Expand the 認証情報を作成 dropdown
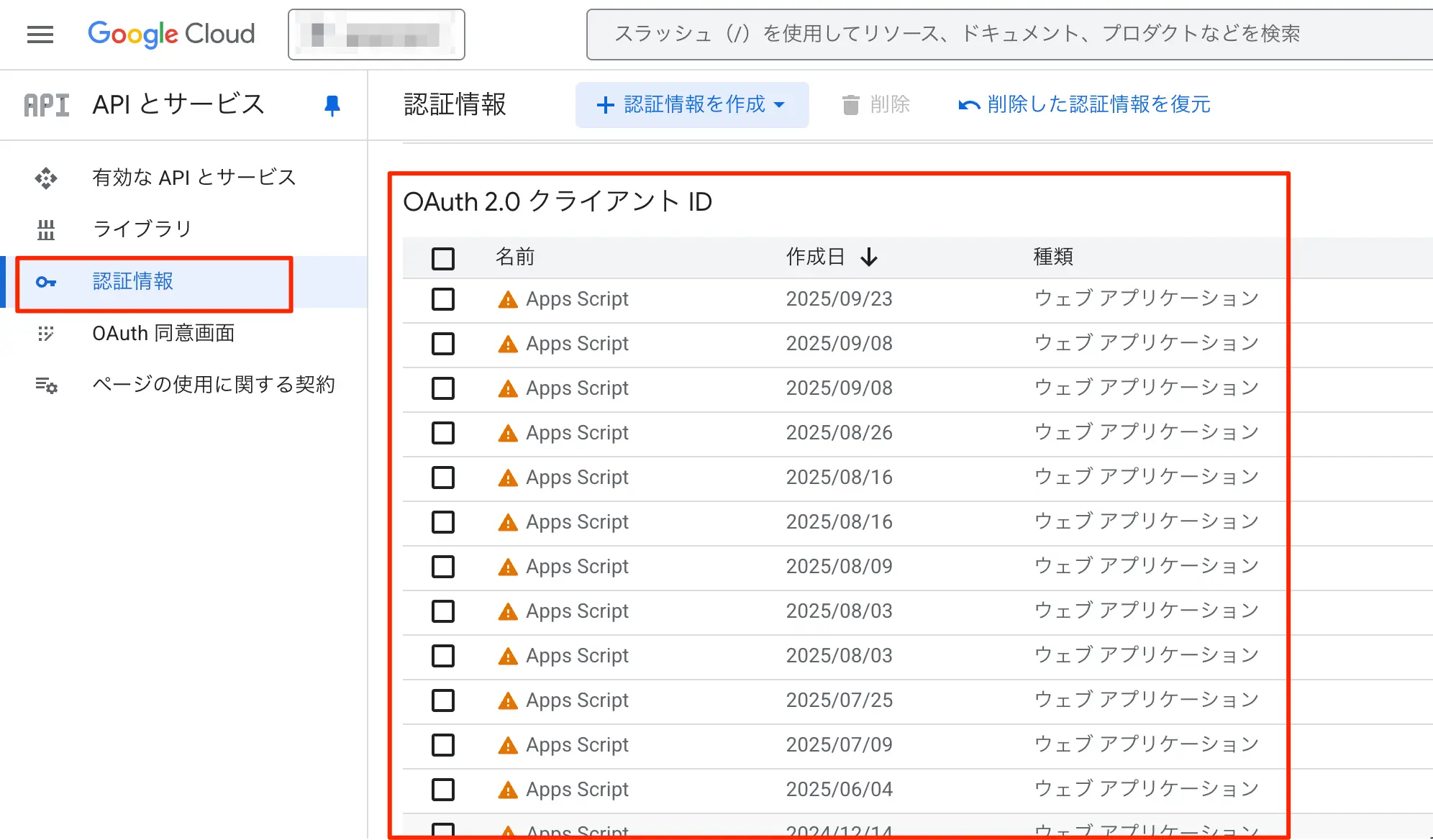 [691, 105]
